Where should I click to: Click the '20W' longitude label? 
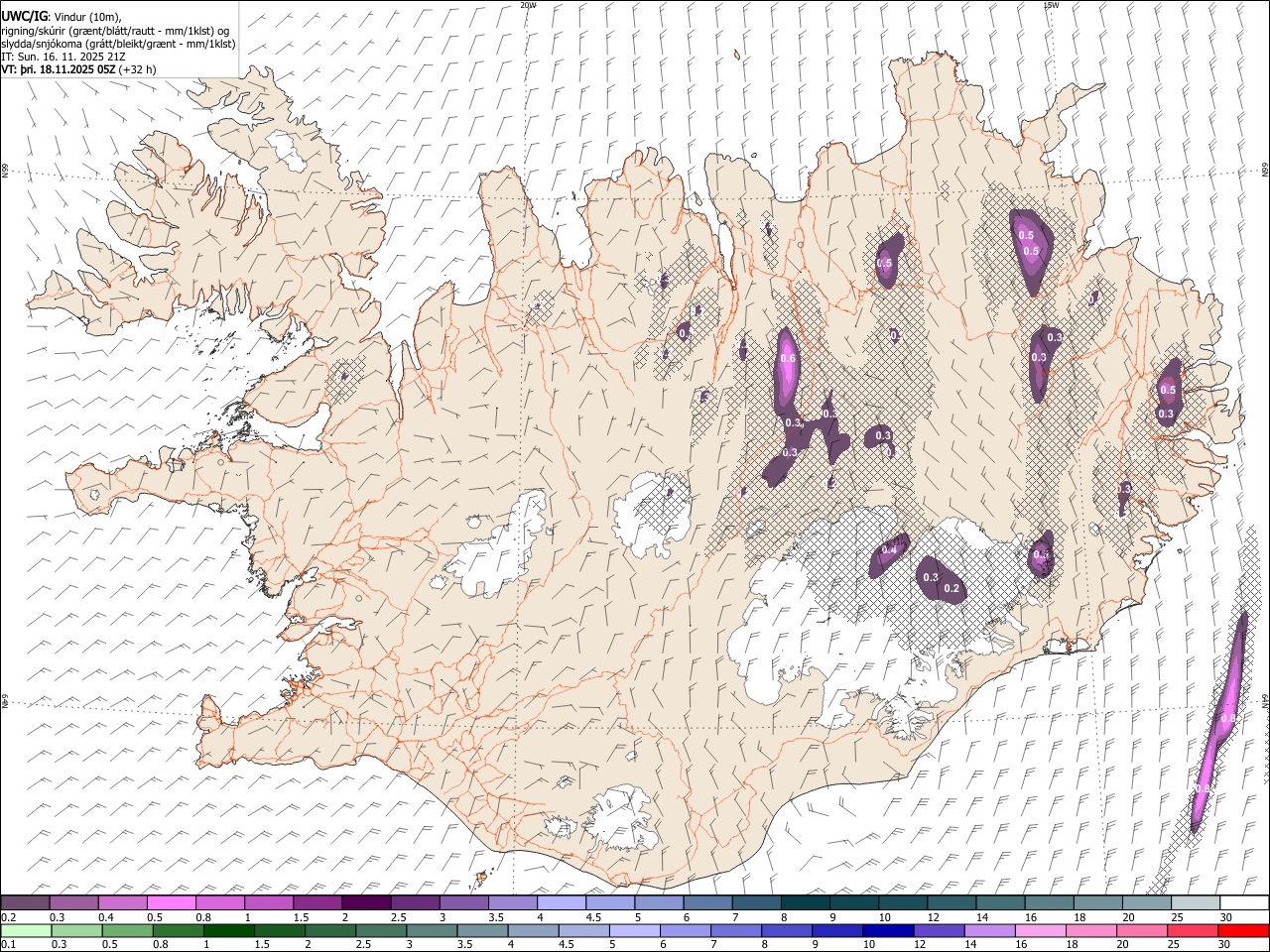point(528,5)
